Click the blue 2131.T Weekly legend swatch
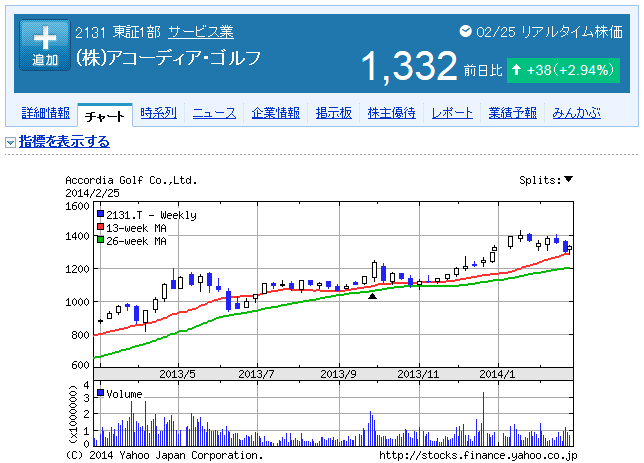The width and height of the screenshot is (644, 463). click(100, 214)
